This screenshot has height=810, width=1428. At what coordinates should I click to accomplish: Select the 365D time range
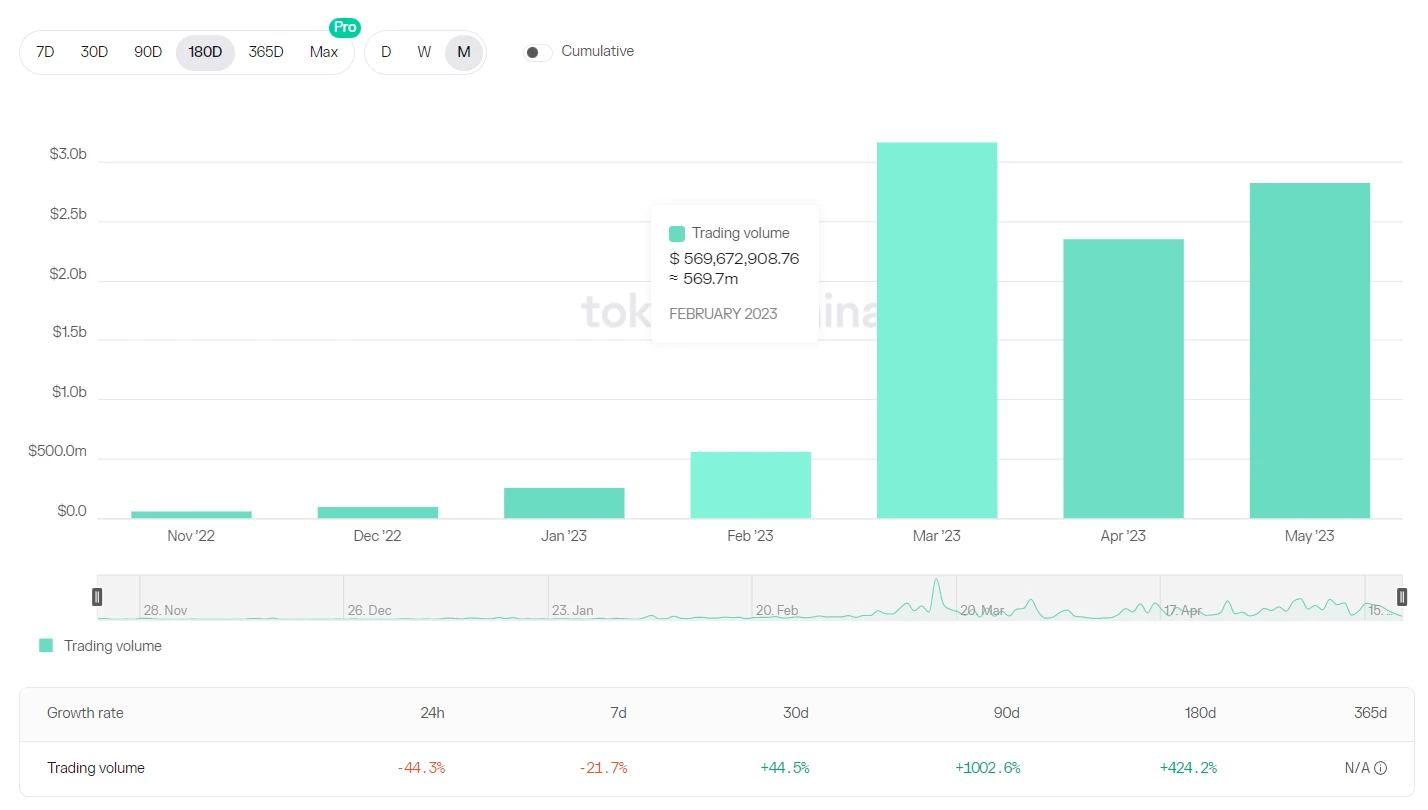[266, 52]
